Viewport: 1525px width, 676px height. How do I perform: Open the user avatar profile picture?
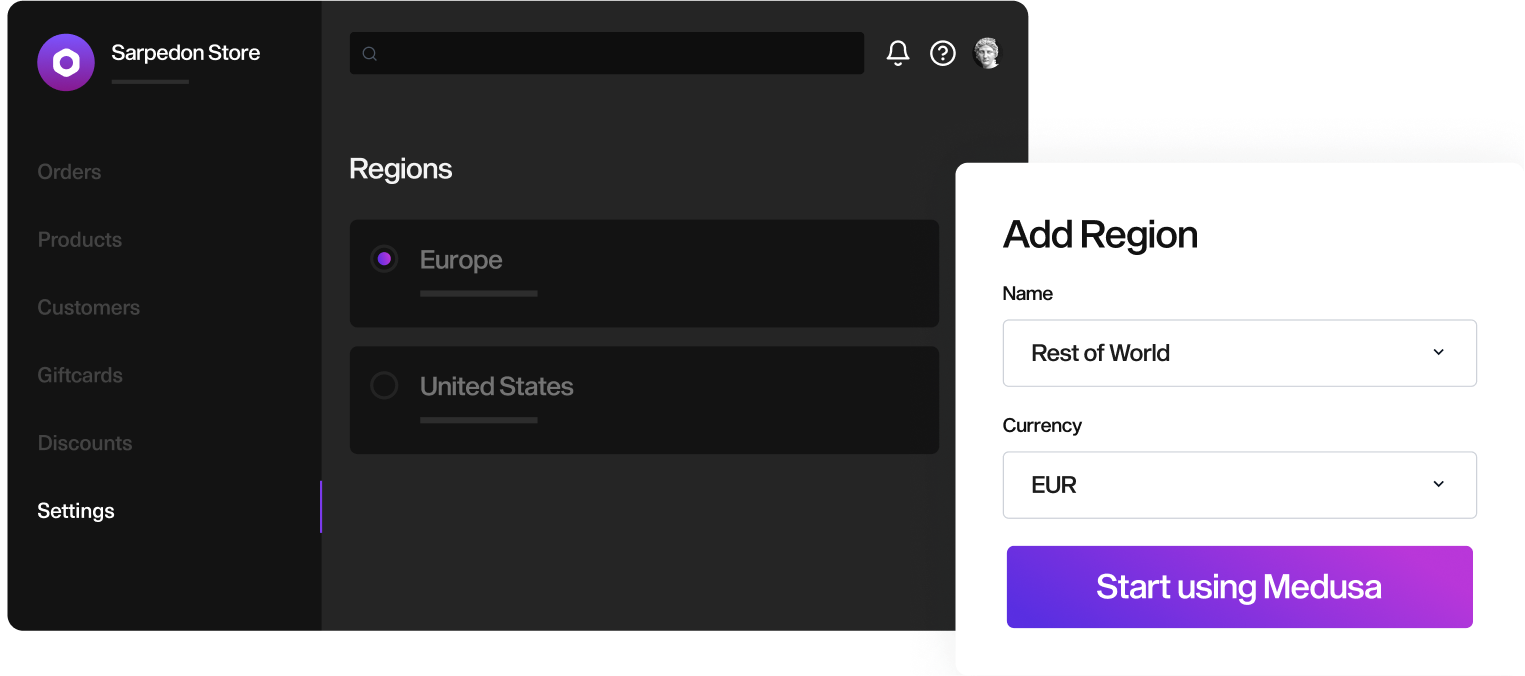pyautogui.click(x=987, y=53)
